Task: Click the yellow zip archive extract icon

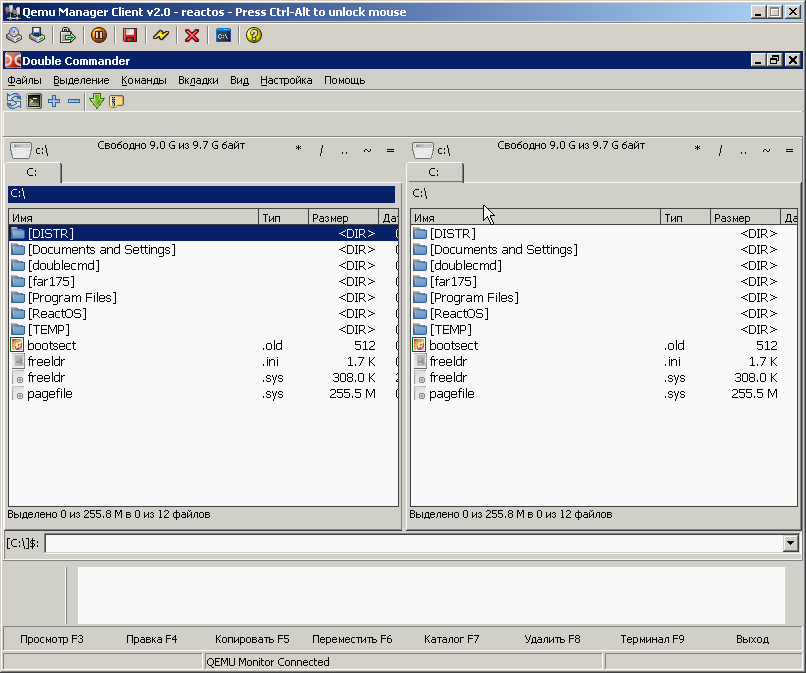Action: (116, 101)
